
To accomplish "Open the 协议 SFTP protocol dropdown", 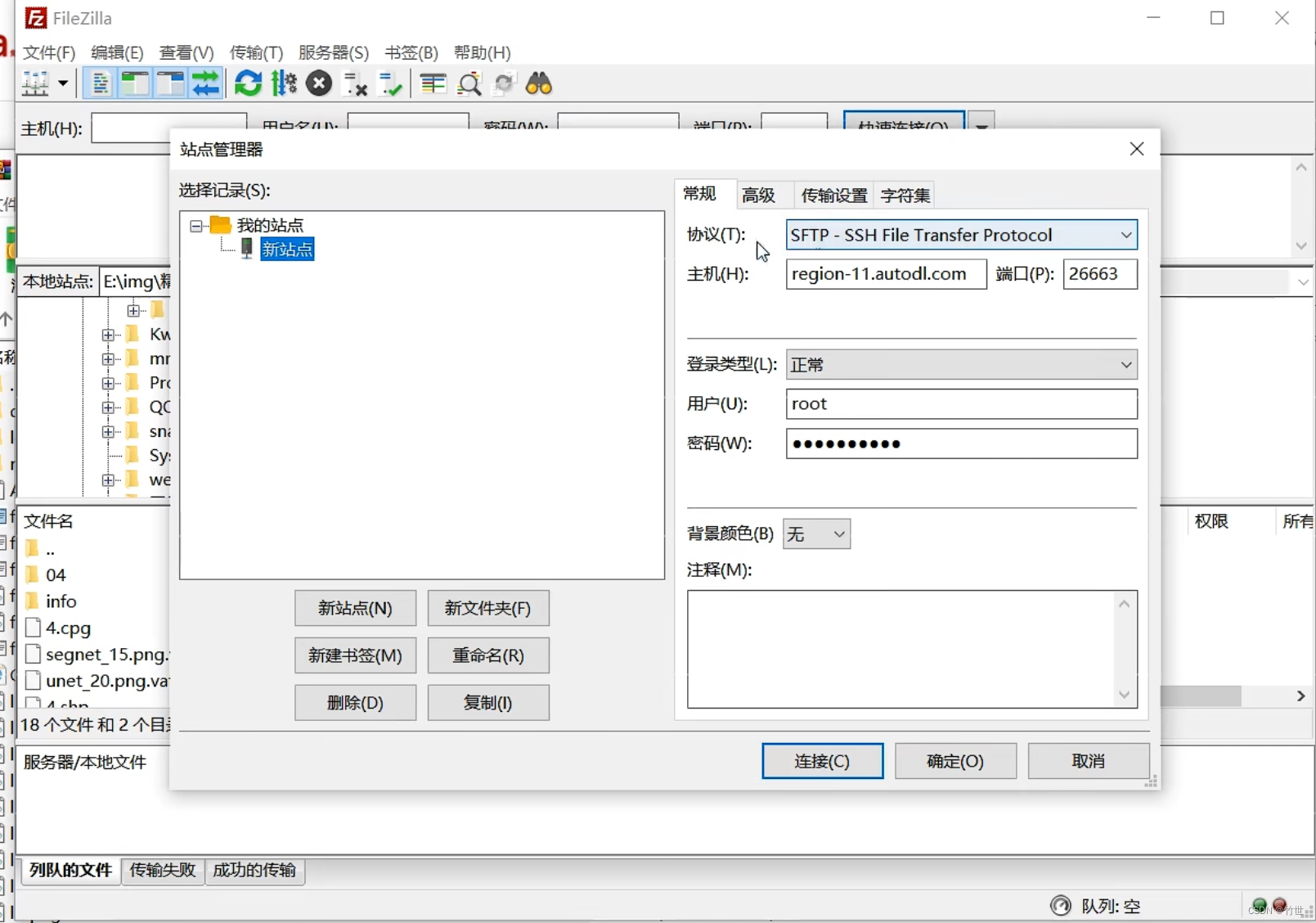I will pos(961,235).
